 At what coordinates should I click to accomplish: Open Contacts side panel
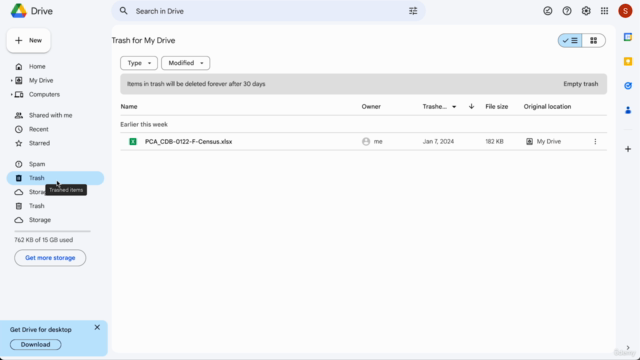[x=628, y=110]
